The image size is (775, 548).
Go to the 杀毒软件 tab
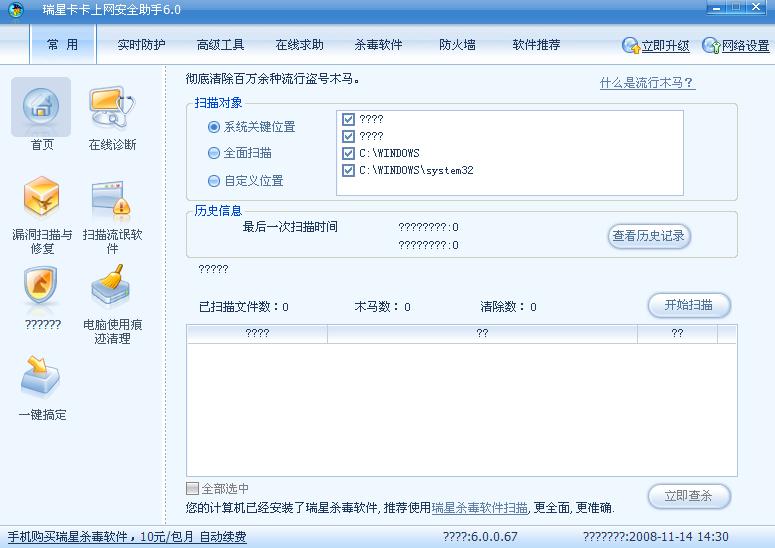click(x=378, y=45)
